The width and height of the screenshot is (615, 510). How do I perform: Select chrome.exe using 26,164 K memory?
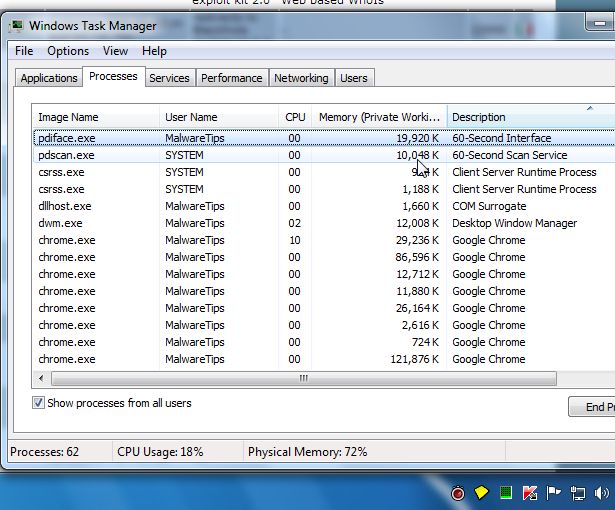pos(324,308)
